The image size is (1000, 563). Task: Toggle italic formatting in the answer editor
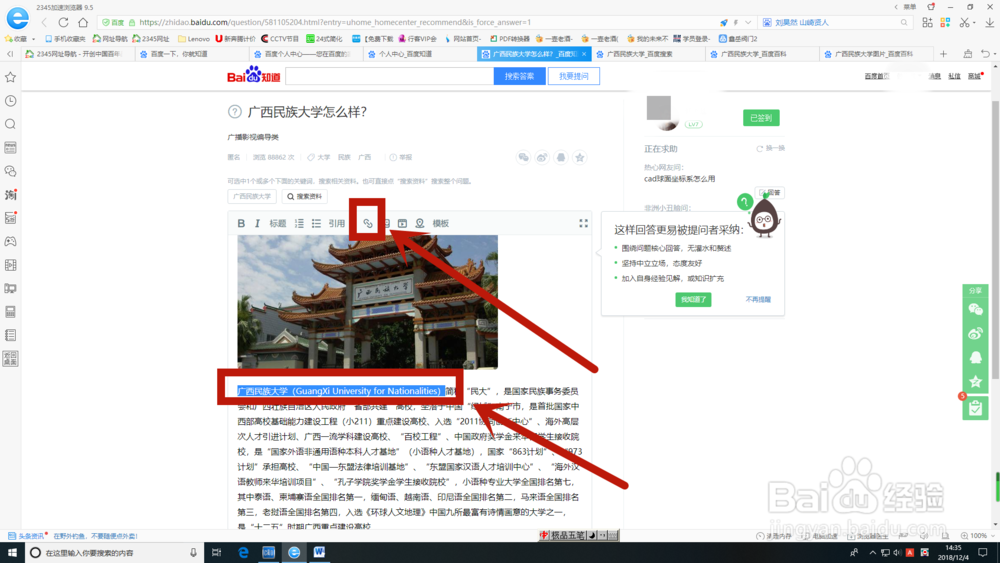[258, 223]
